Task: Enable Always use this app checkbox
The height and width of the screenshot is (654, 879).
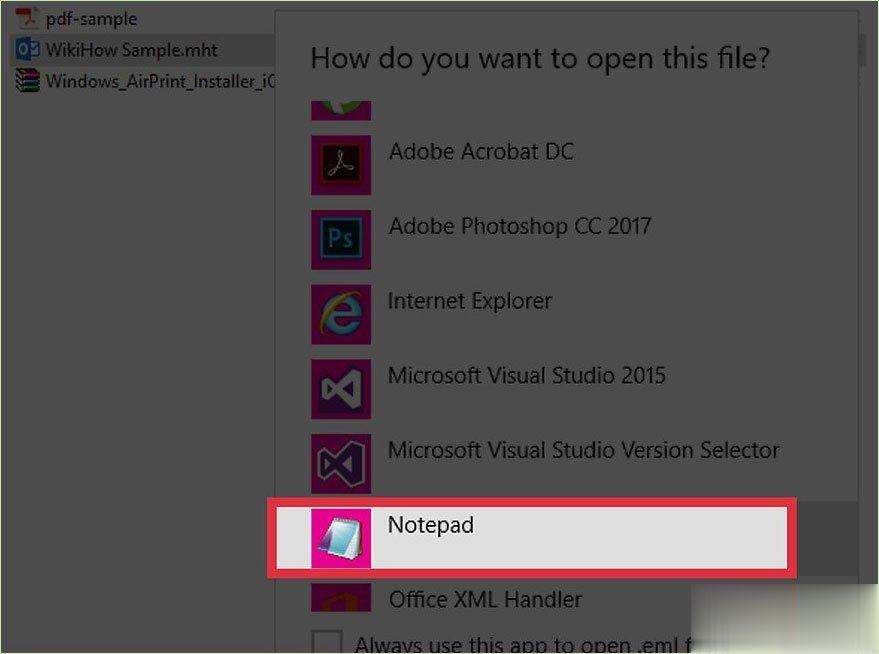Action: click(x=327, y=641)
